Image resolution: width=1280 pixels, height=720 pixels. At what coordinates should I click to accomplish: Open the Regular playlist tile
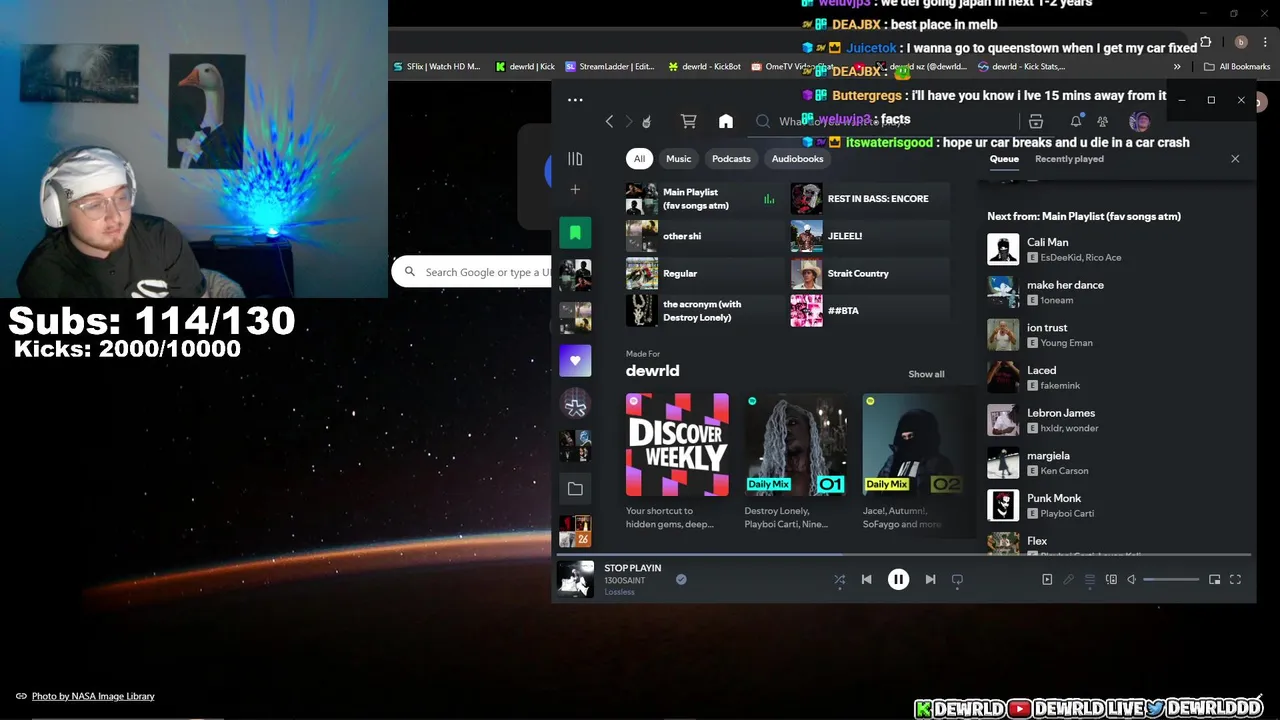[x=705, y=273]
